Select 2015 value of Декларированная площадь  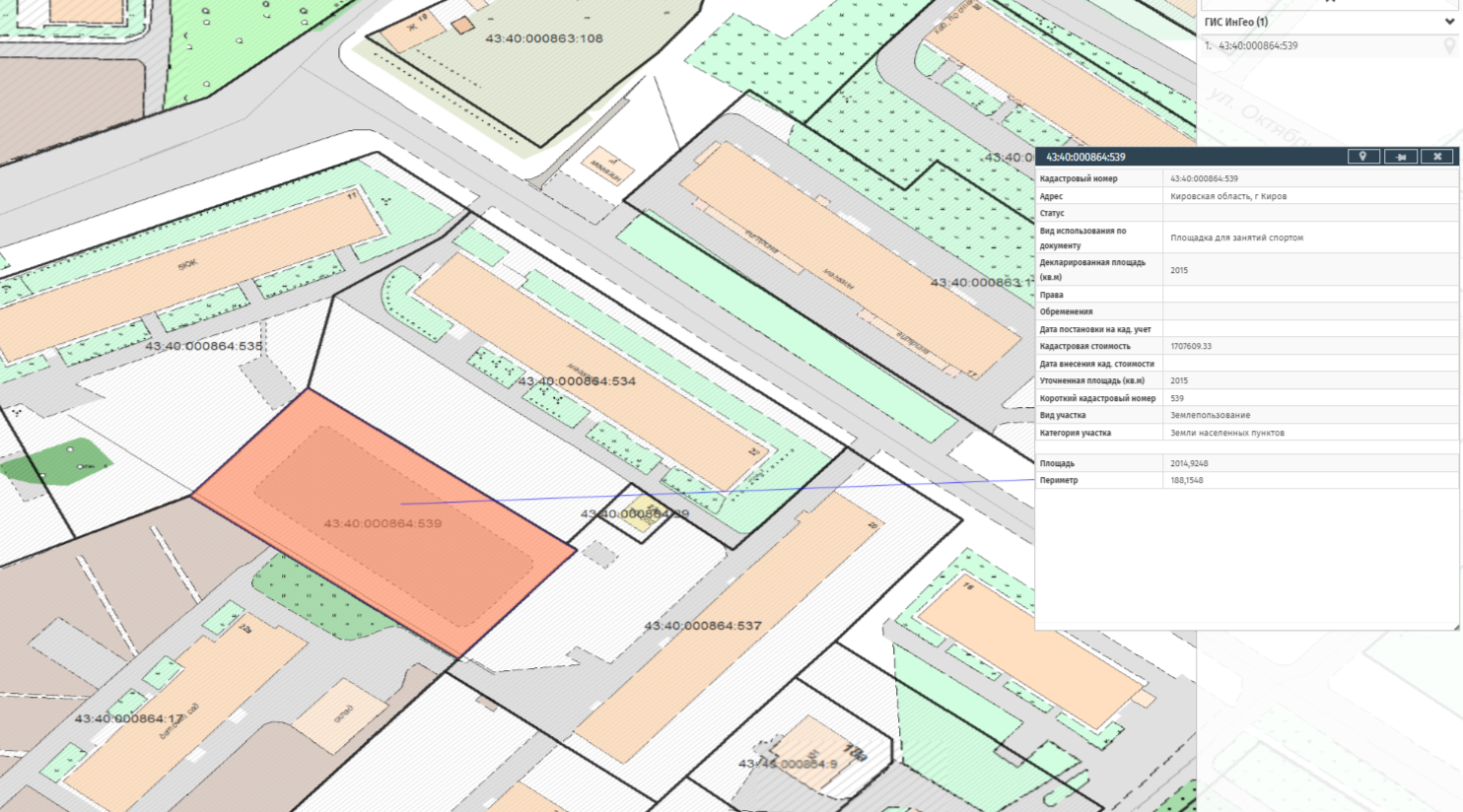pyautogui.click(x=1179, y=270)
